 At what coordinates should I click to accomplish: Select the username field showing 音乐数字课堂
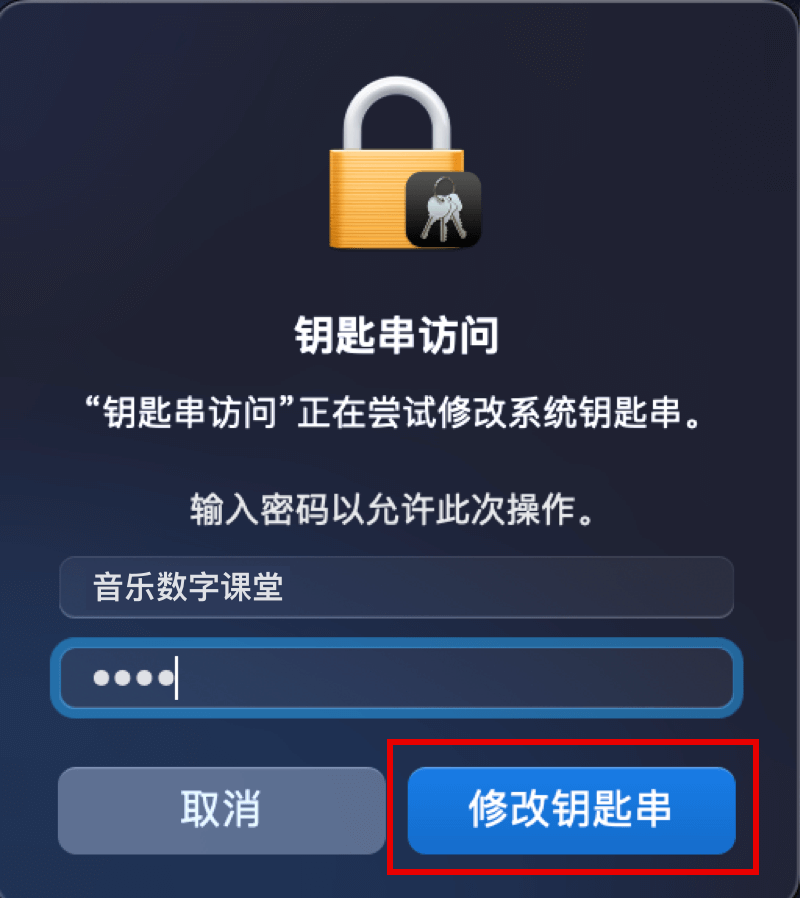point(397,587)
